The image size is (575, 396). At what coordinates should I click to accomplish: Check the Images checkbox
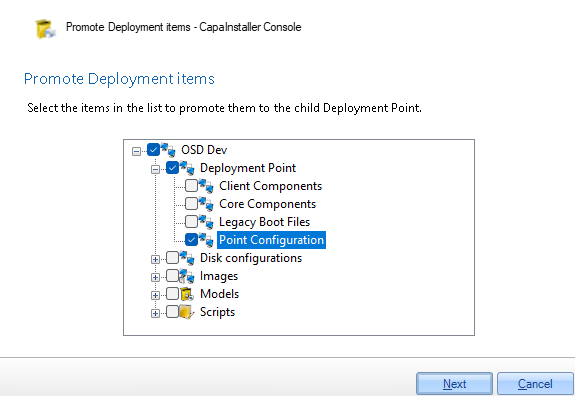click(172, 275)
